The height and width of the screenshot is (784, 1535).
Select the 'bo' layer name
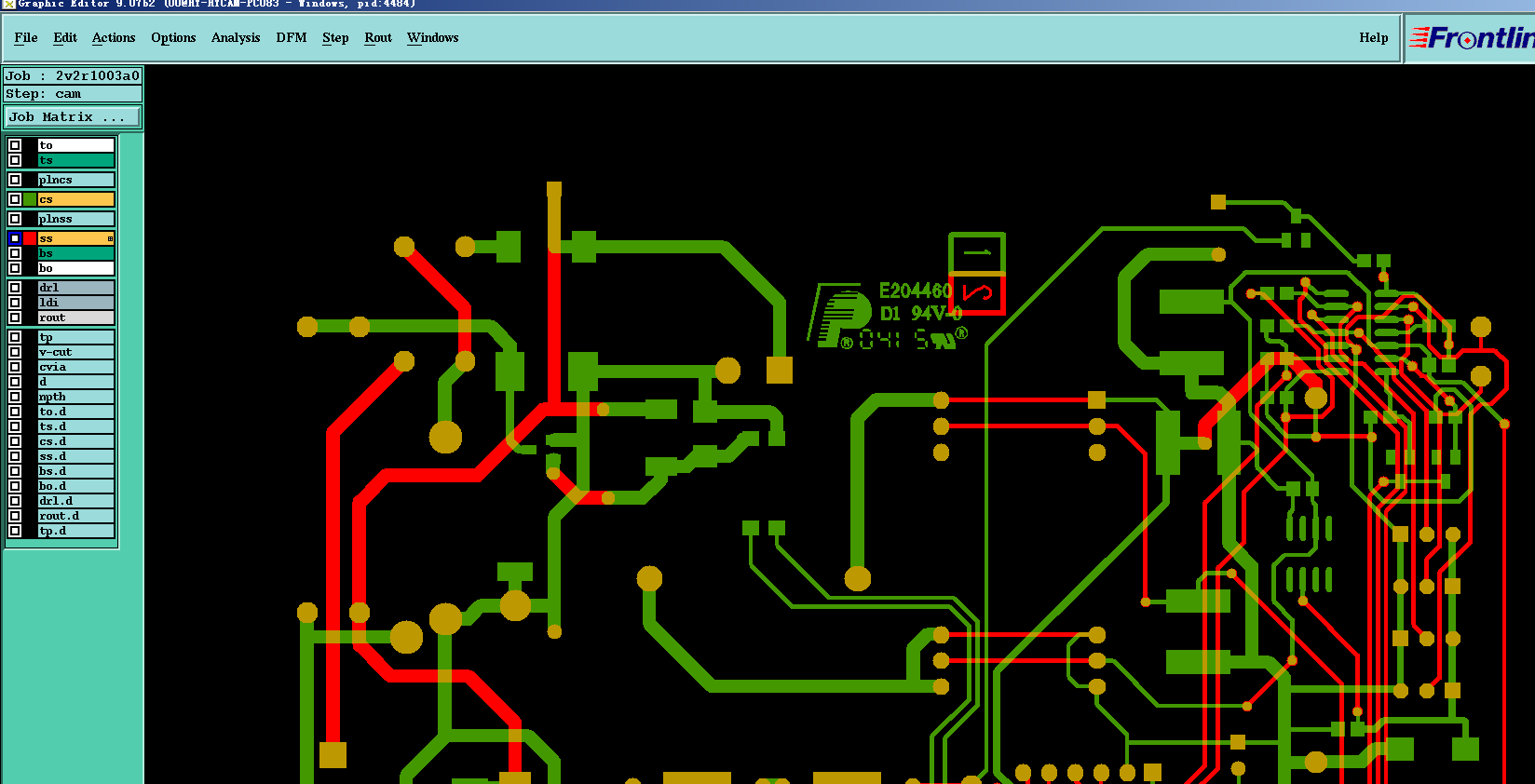(75, 268)
